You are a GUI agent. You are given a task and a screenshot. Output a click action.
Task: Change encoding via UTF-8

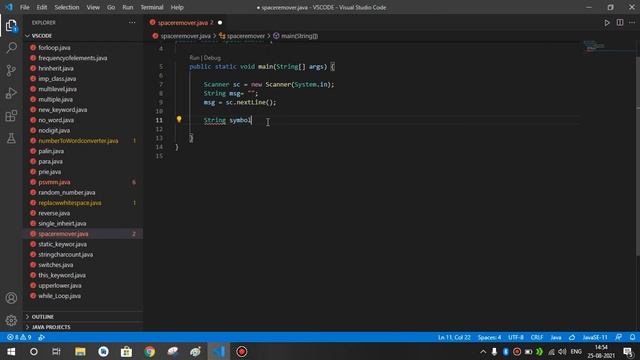click(516, 337)
